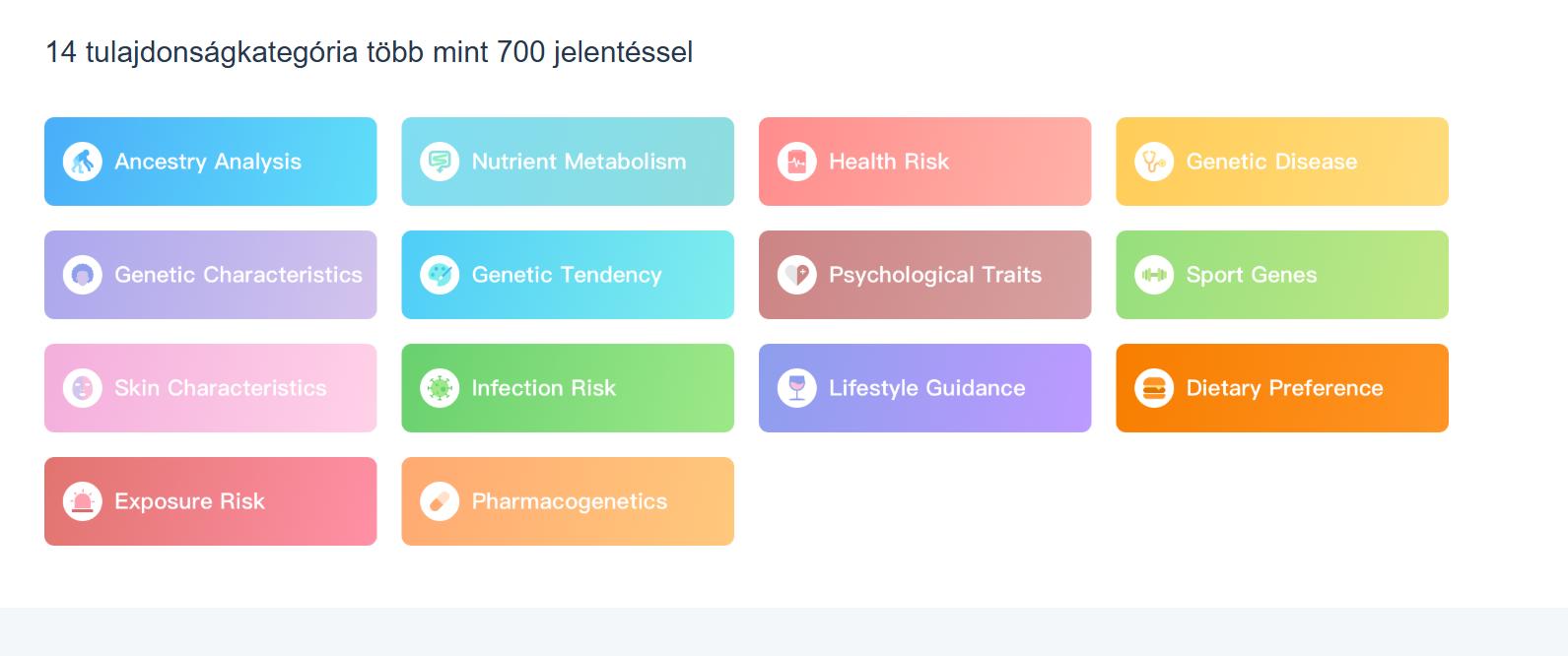Viewport: 1568px width, 656px height.
Task: Click the face mask icon on Skin Characteristics
Action: (x=83, y=388)
